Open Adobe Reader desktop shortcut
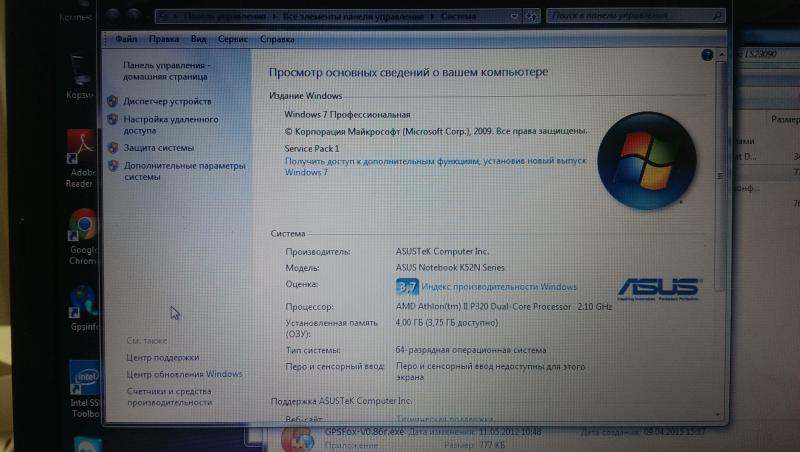Viewport: 800px width, 452px height. pos(81,158)
